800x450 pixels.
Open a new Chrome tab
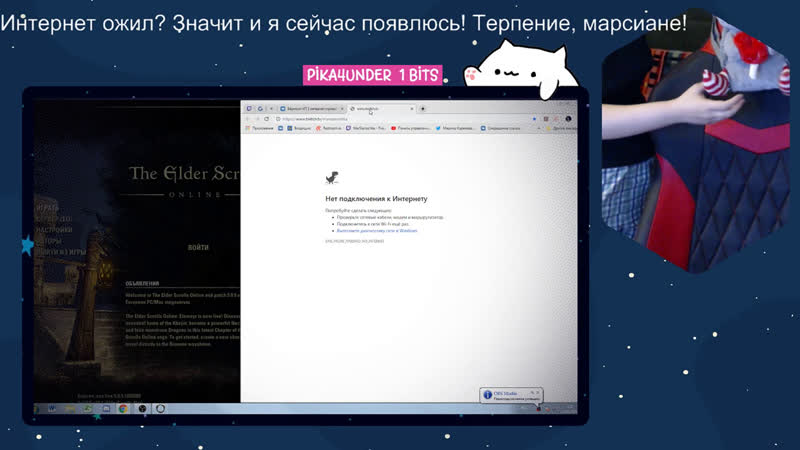coord(422,109)
